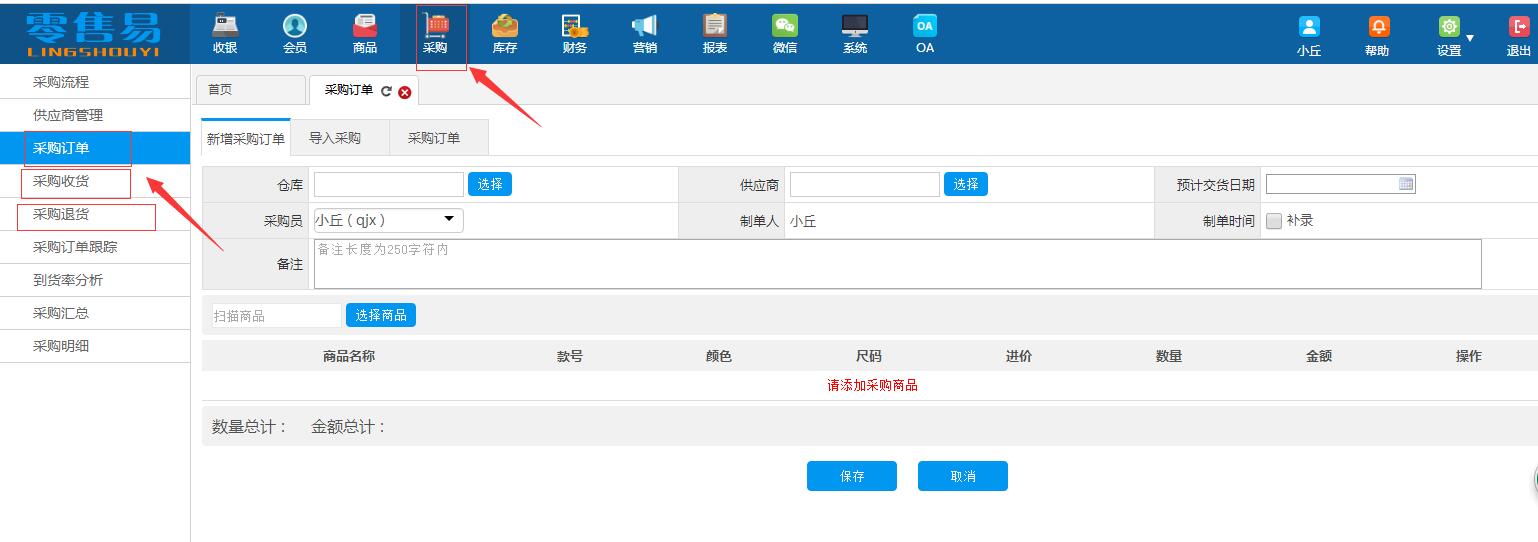The image size is (1538, 542).
Task: Click the 帮助 help bell icon
Action: click(x=1378, y=28)
